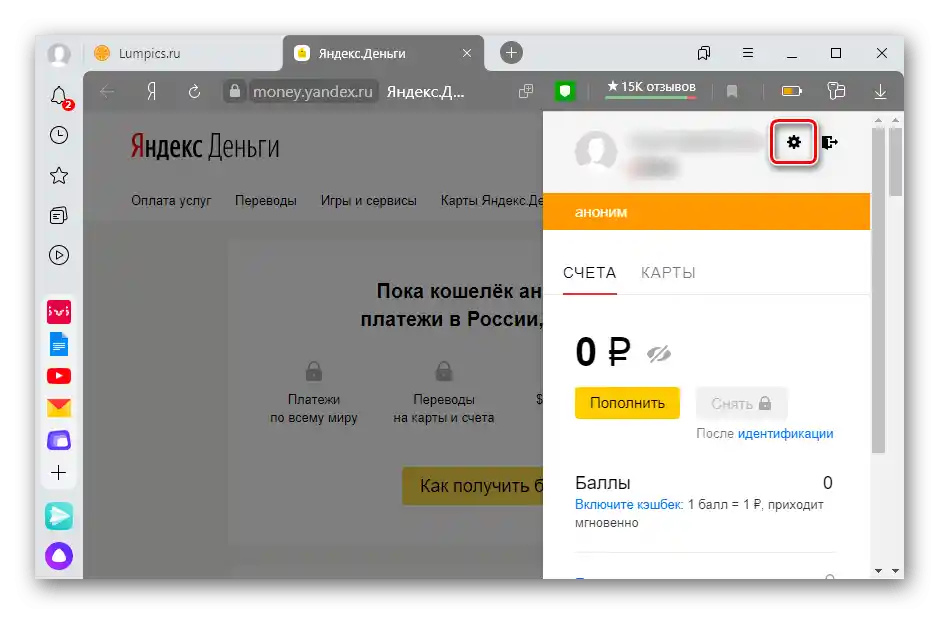Open Оплата услуг menu item
The image size is (939, 622).
[x=171, y=201]
